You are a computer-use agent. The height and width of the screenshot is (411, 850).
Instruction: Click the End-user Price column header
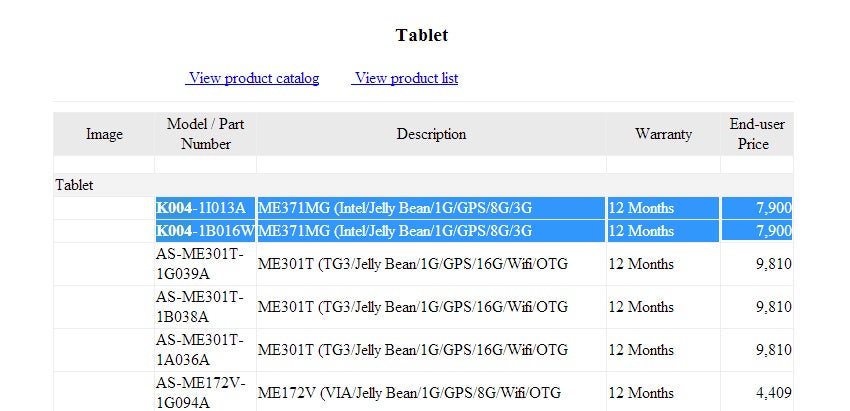pos(756,134)
